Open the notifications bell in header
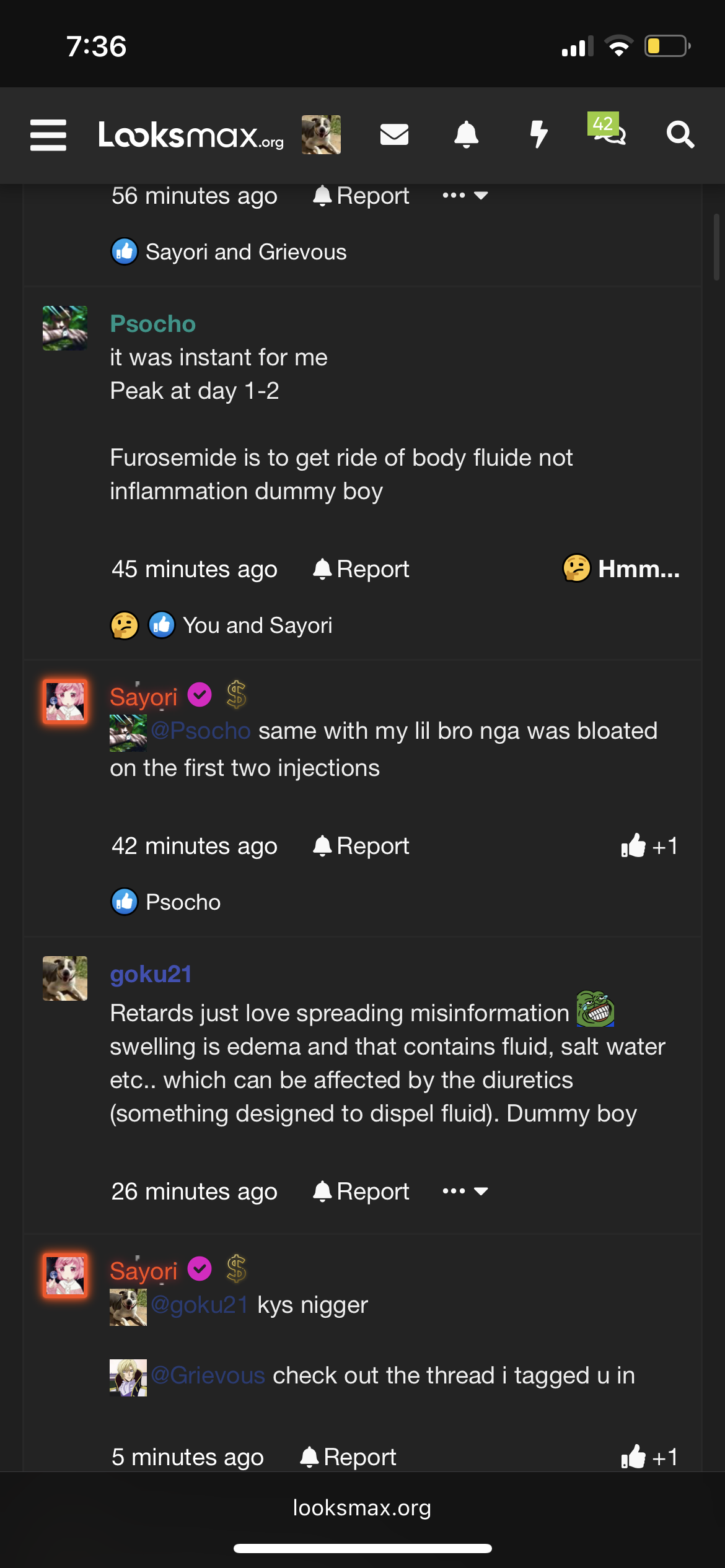 [466, 134]
